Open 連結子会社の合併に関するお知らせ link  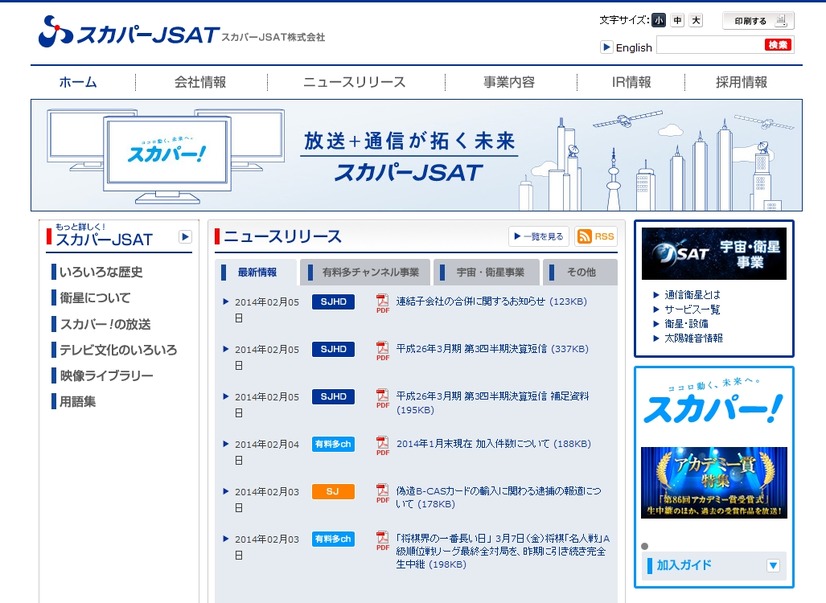[x=491, y=302]
